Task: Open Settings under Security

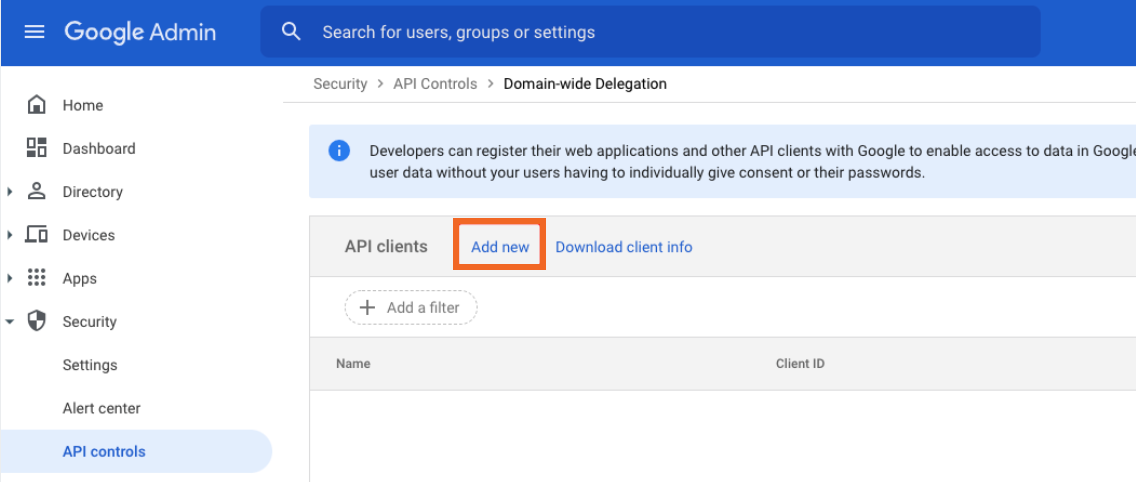Action: [x=90, y=365]
